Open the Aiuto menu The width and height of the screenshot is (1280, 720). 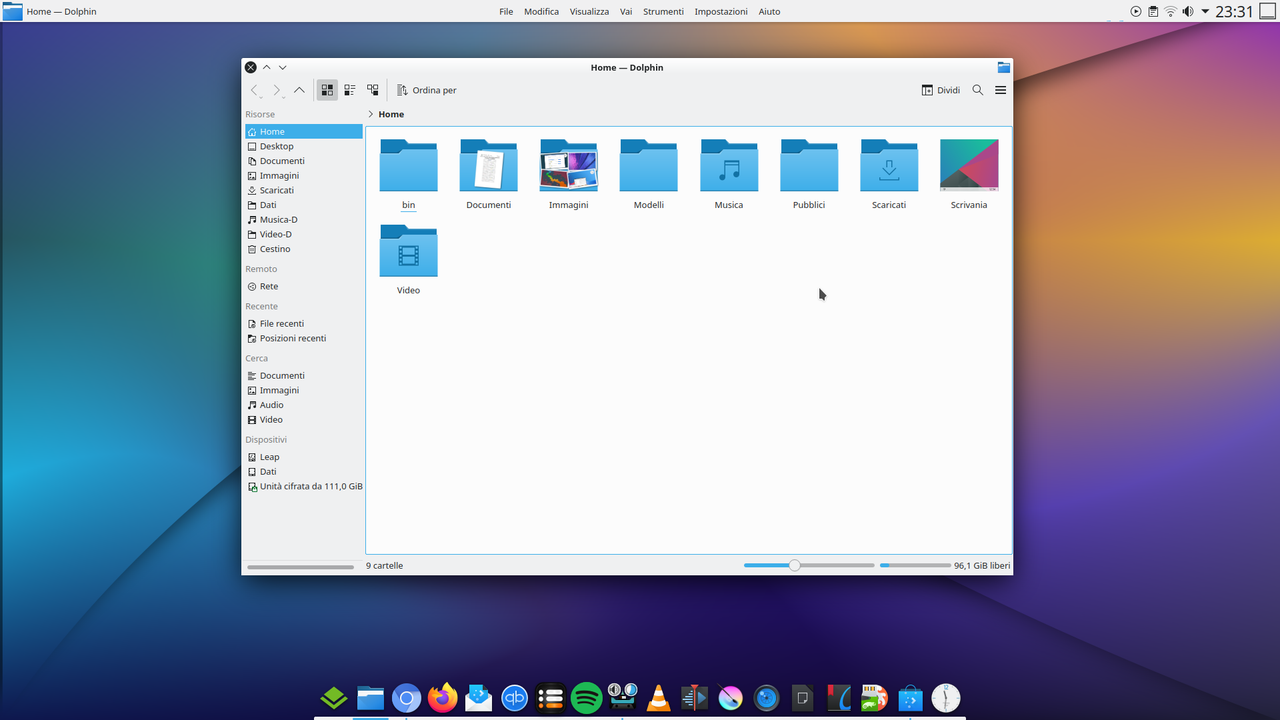(769, 12)
